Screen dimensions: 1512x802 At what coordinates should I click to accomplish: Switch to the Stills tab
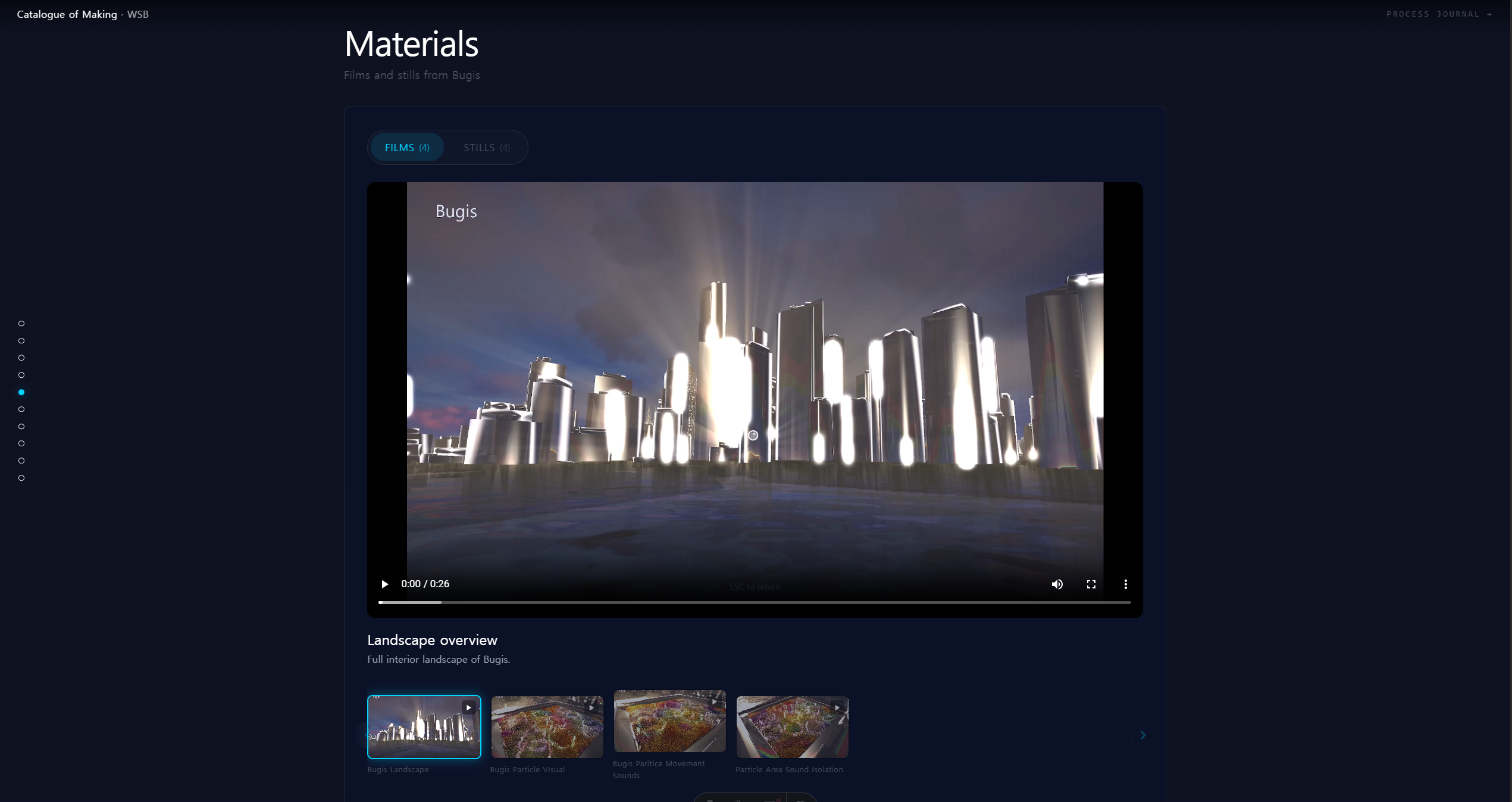487,148
